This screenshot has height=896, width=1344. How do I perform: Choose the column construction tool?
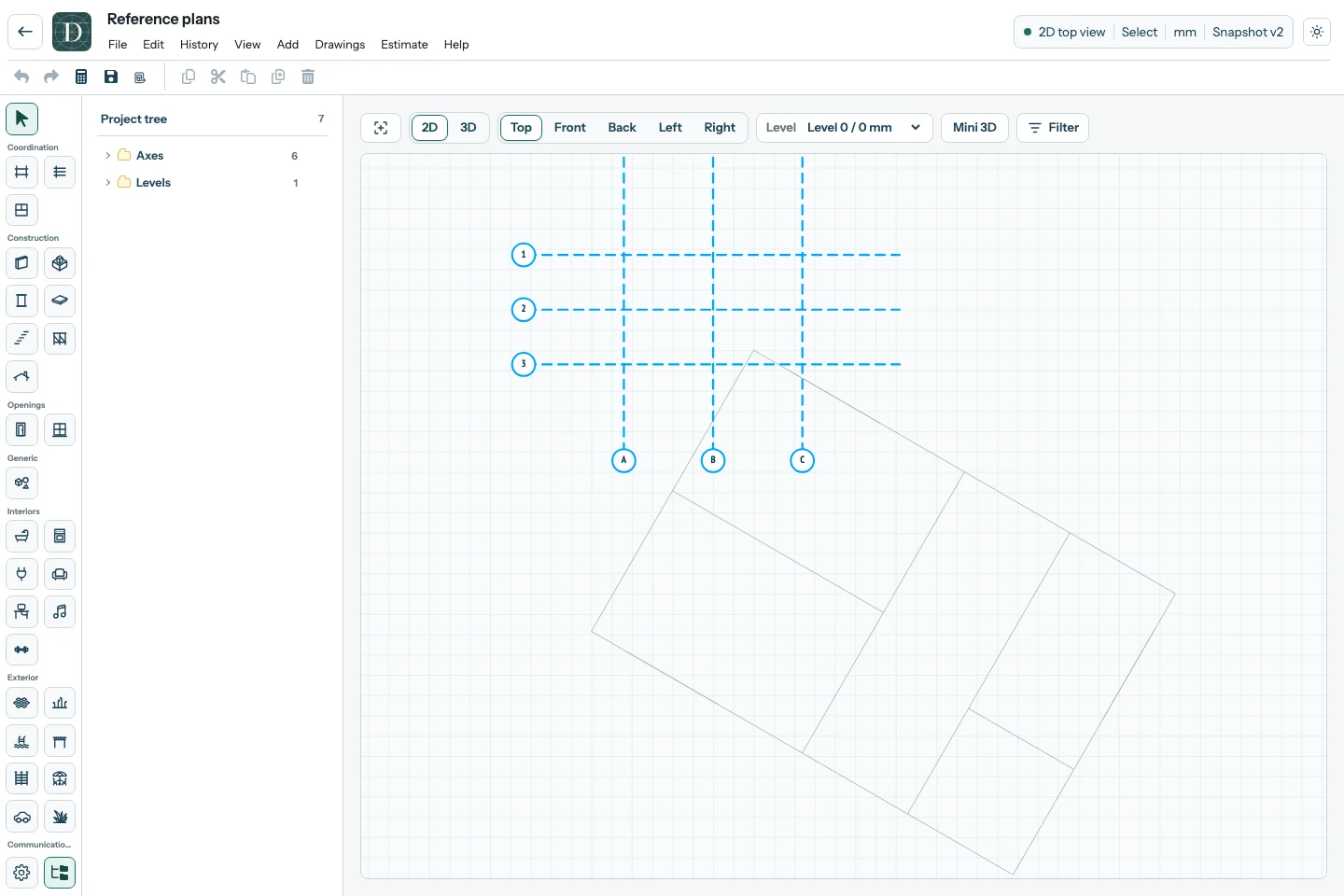21,301
